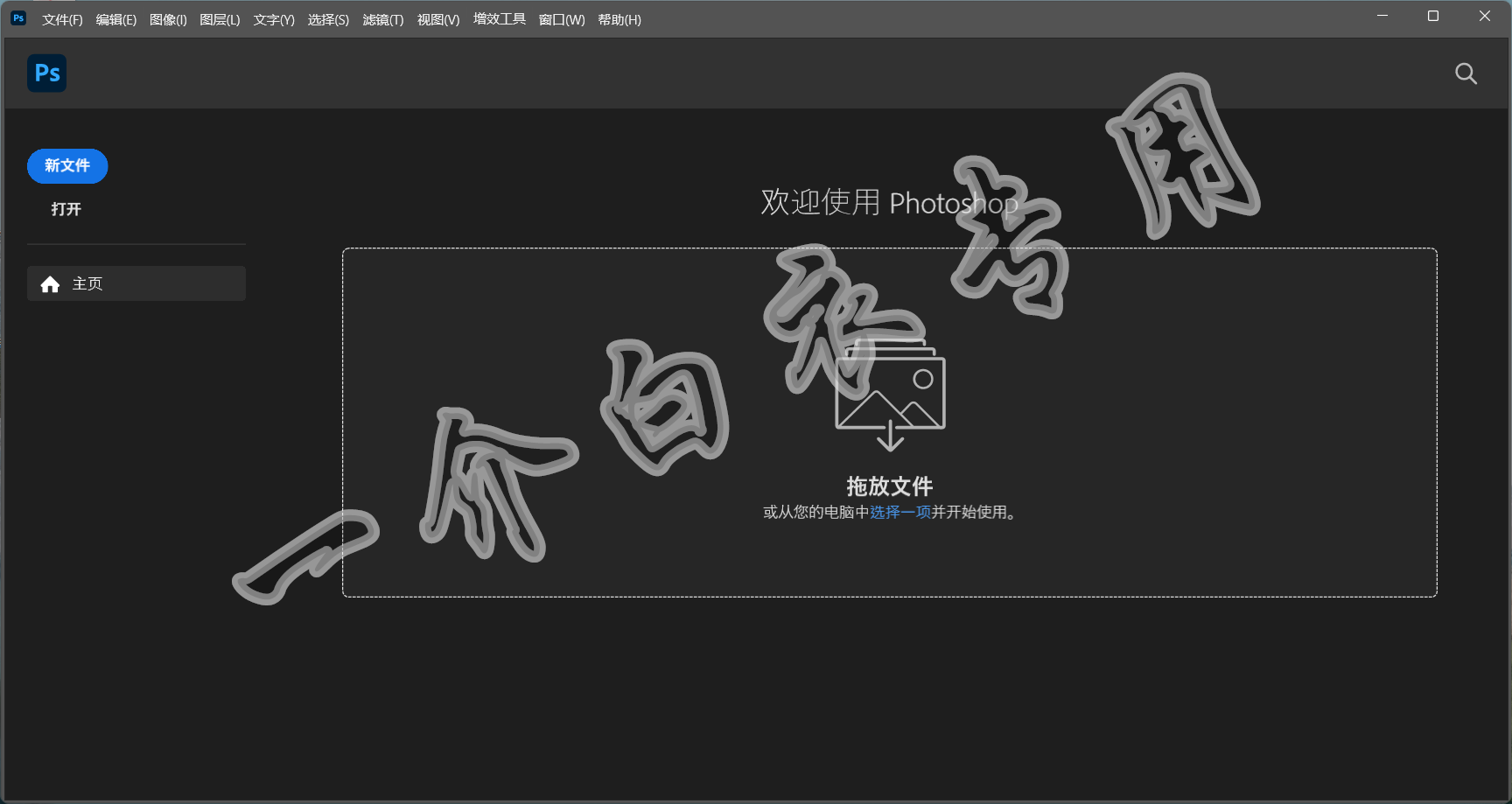The width and height of the screenshot is (1512, 804).
Task: Click the 欢迎使用 Photoshop title
Action: (x=889, y=202)
